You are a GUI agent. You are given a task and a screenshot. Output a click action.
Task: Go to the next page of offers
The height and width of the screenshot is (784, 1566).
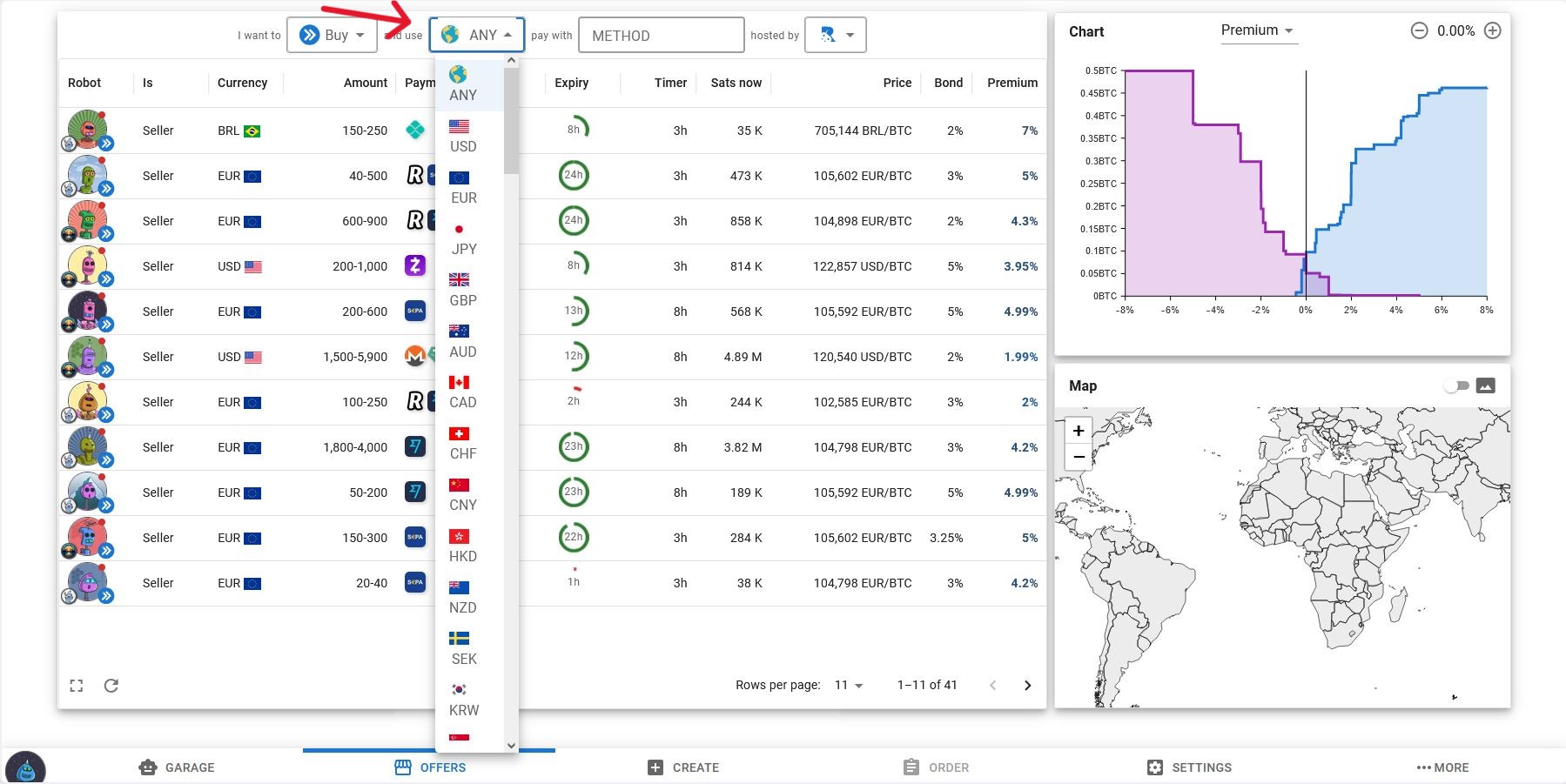(1028, 685)
